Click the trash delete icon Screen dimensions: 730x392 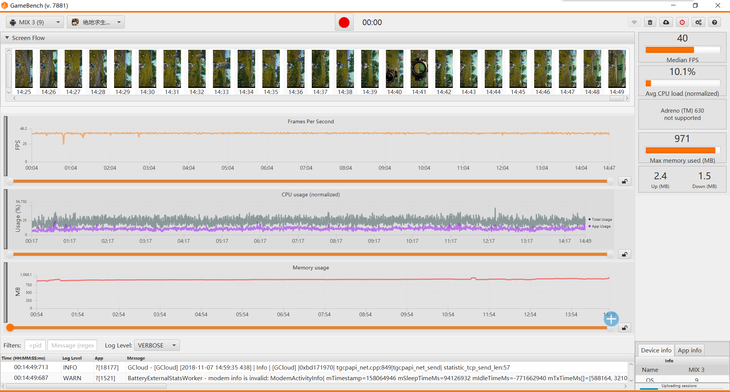(650, 22)
